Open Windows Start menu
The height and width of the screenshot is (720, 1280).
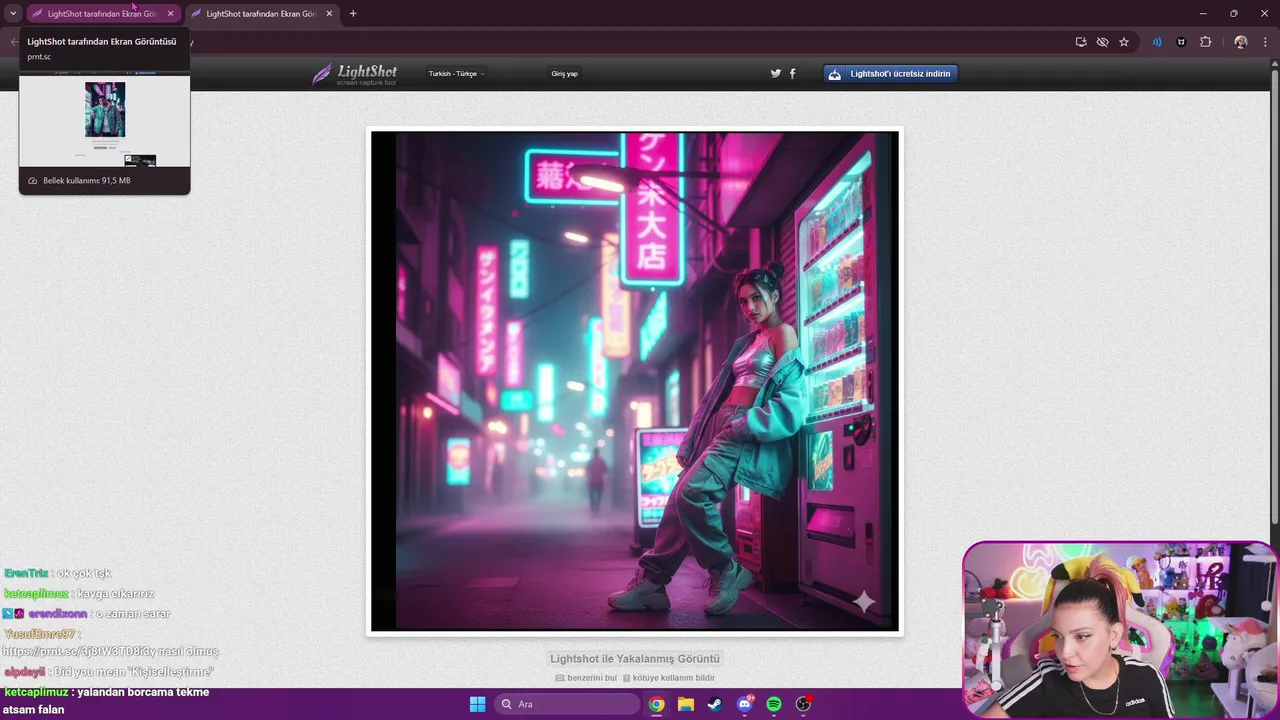pyautogui.click(x=477, y=704)
